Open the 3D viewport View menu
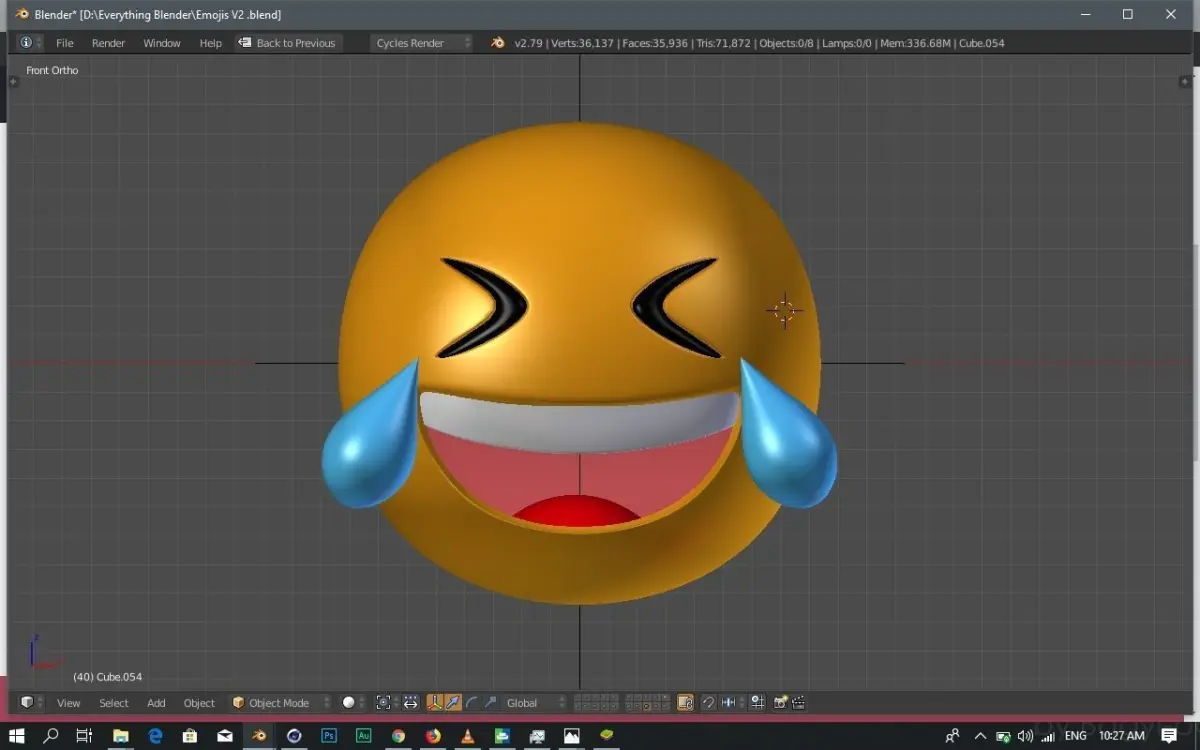The height and width of the screenshot is (750, 1200). pyautogui.click(x=68, y=703)
